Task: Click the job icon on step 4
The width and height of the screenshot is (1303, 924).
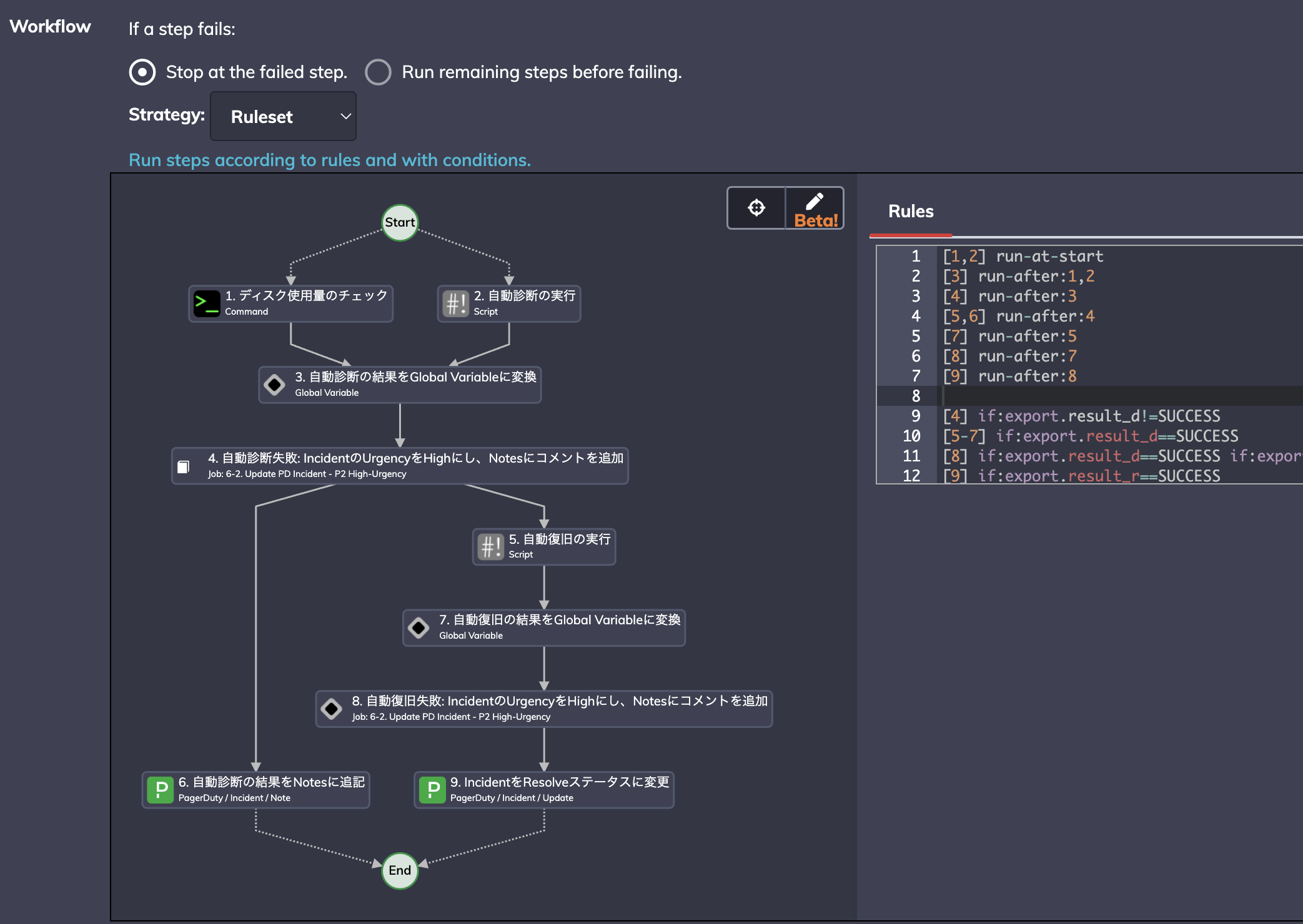Action: tap(183, 466)
